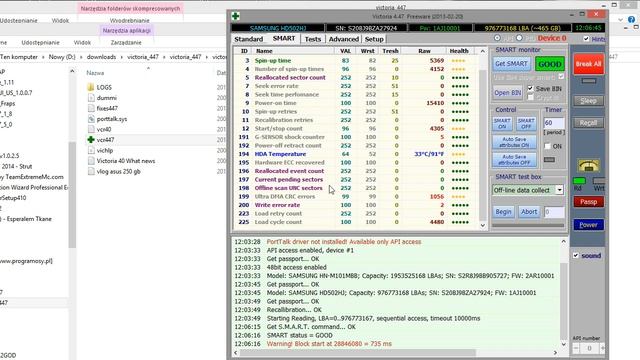Image resolution: width=640 pixels, height=360 pixels.
Task: Decrease the API number with minus button
Action: pyautogui.click(x=576, y=348)
